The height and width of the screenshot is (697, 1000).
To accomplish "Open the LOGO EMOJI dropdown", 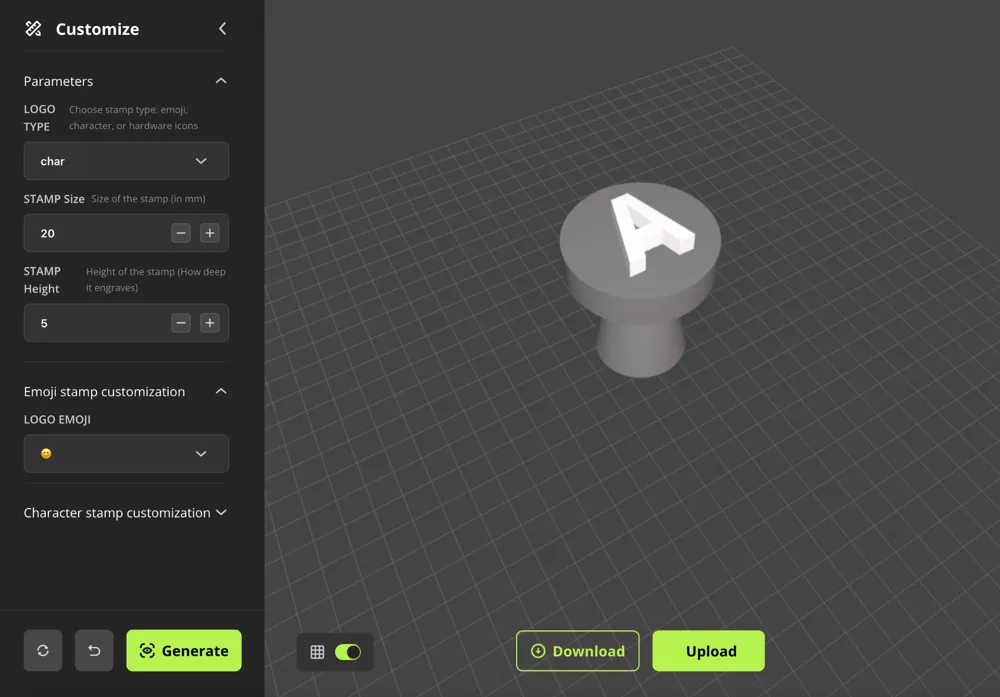I will (x=126, y=454).
